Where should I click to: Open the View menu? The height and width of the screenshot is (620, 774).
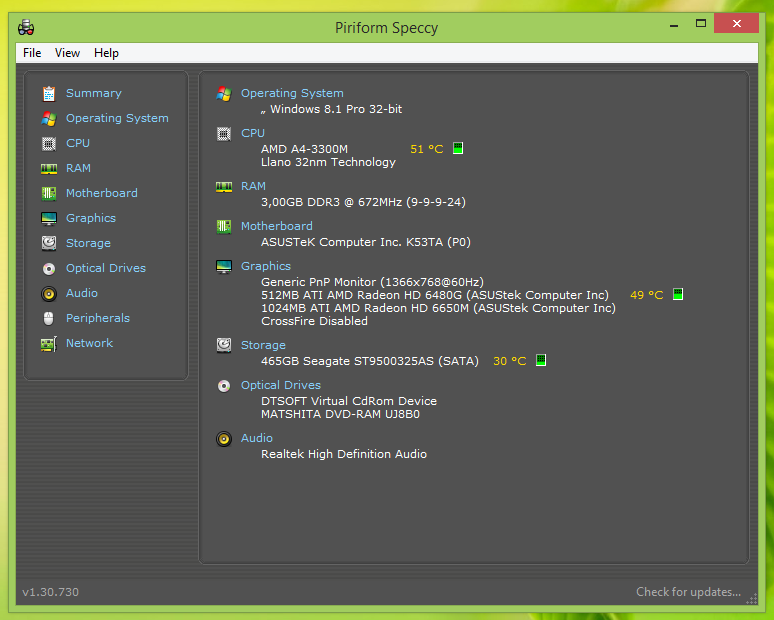point(67,53)
